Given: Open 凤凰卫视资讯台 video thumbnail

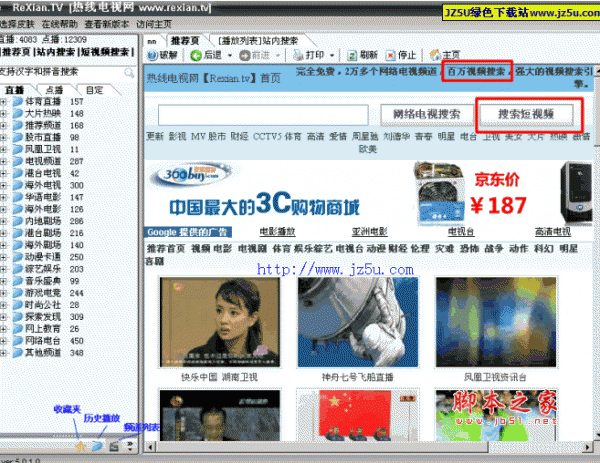Looking at the screenshot, I should pos(496,322).
